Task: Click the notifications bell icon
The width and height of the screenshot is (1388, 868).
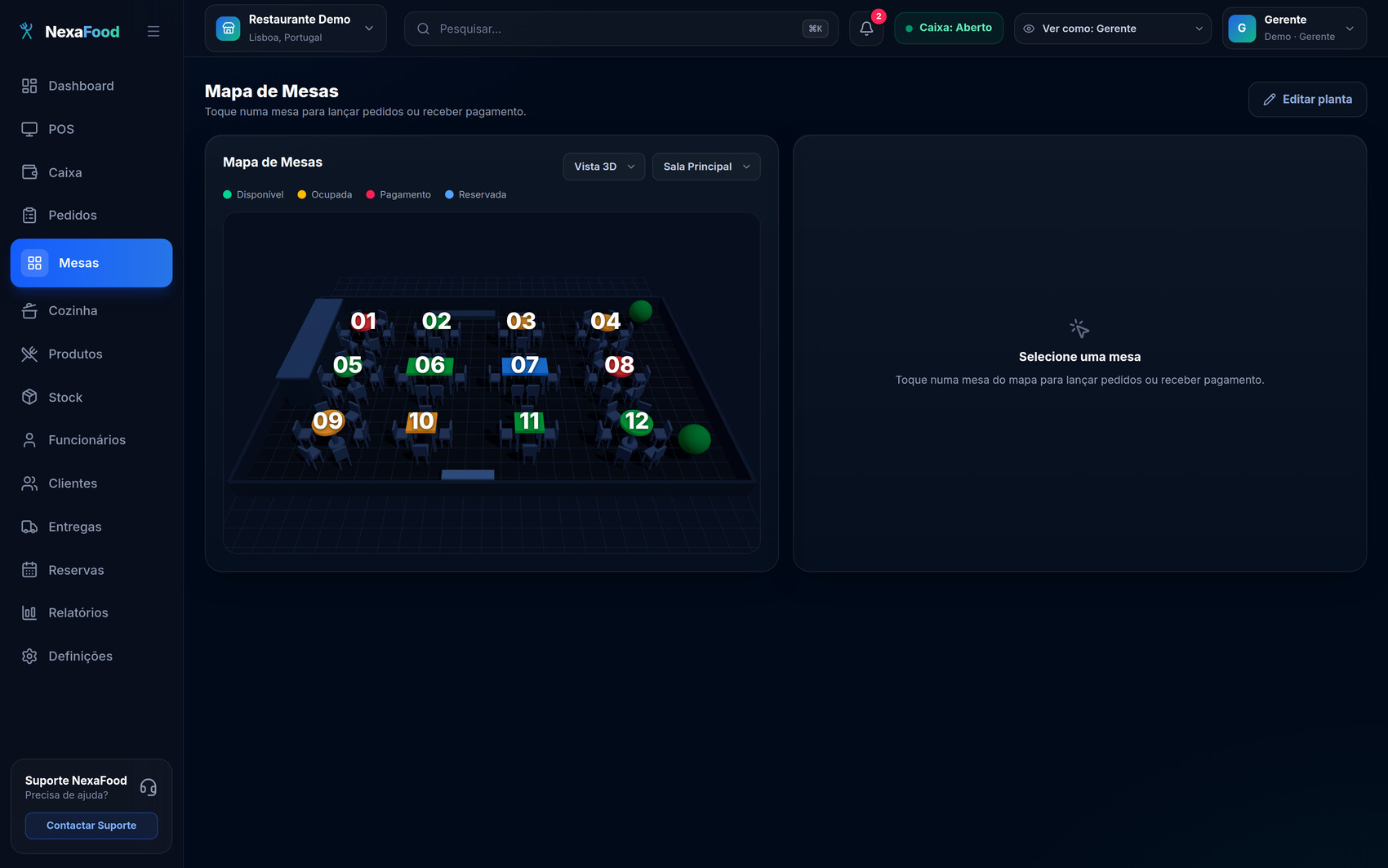Action: coord(866,29)
